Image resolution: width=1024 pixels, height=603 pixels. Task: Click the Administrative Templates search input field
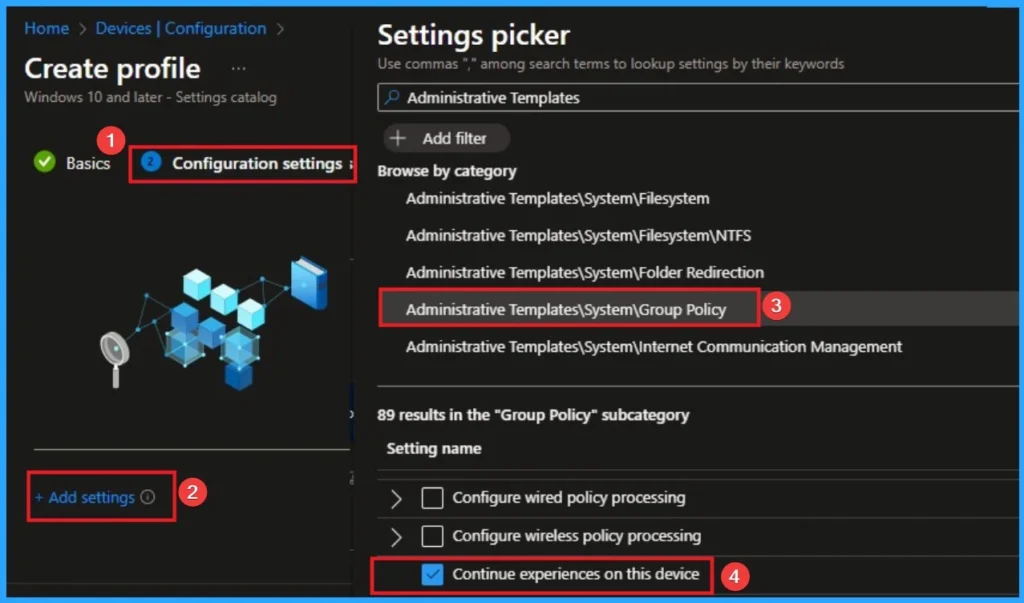tap(600, 98)
